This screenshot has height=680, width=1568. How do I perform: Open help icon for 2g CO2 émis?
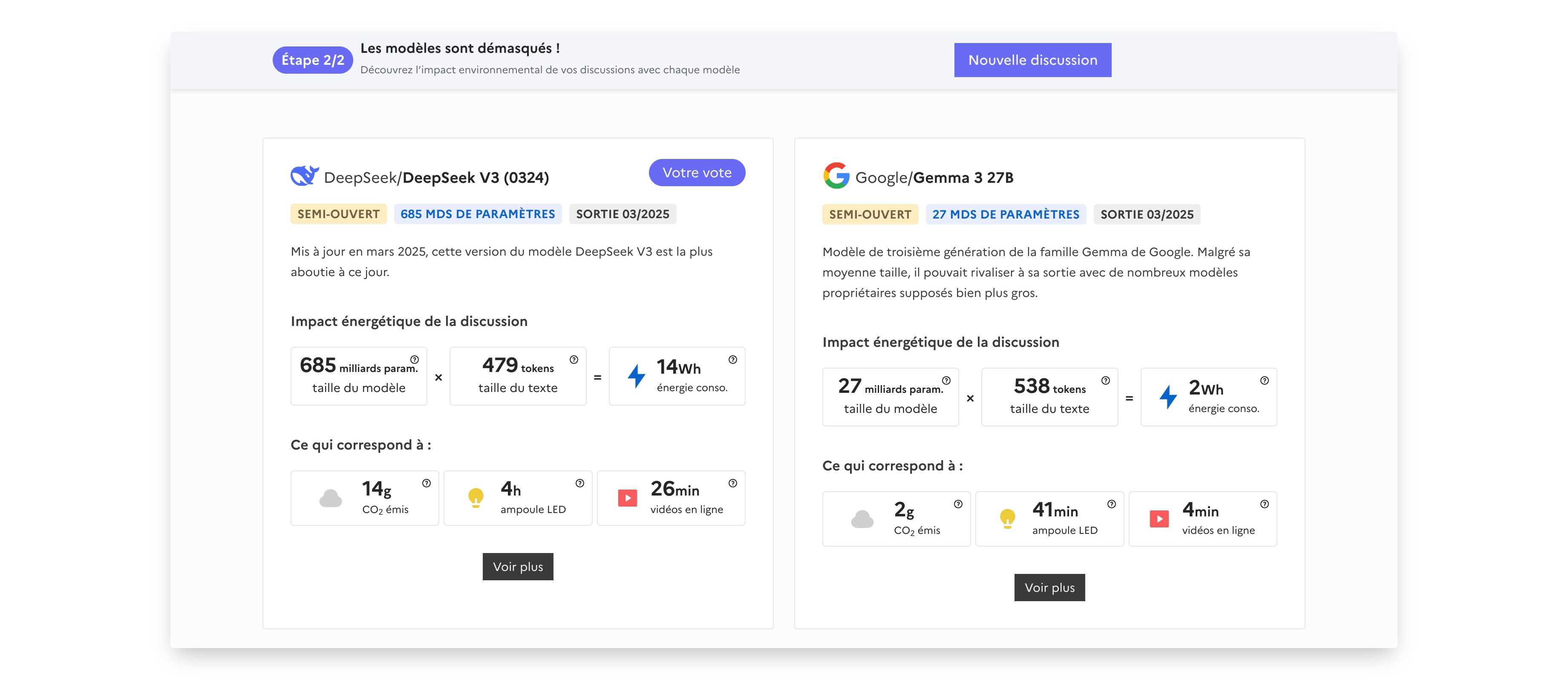pyautogui.click(x=958, y=504)
